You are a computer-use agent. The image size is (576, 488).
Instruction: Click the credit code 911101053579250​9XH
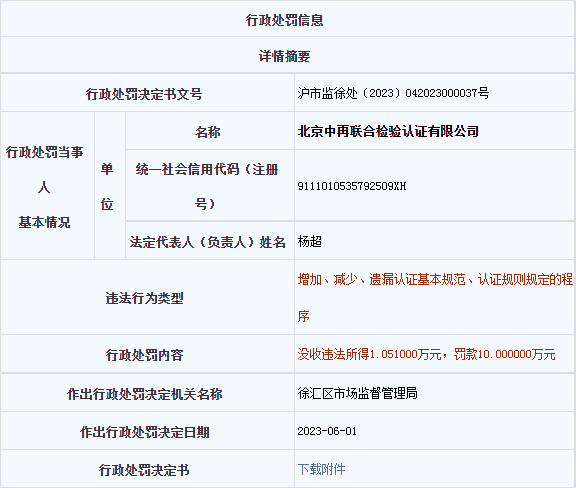click(352, 186)
